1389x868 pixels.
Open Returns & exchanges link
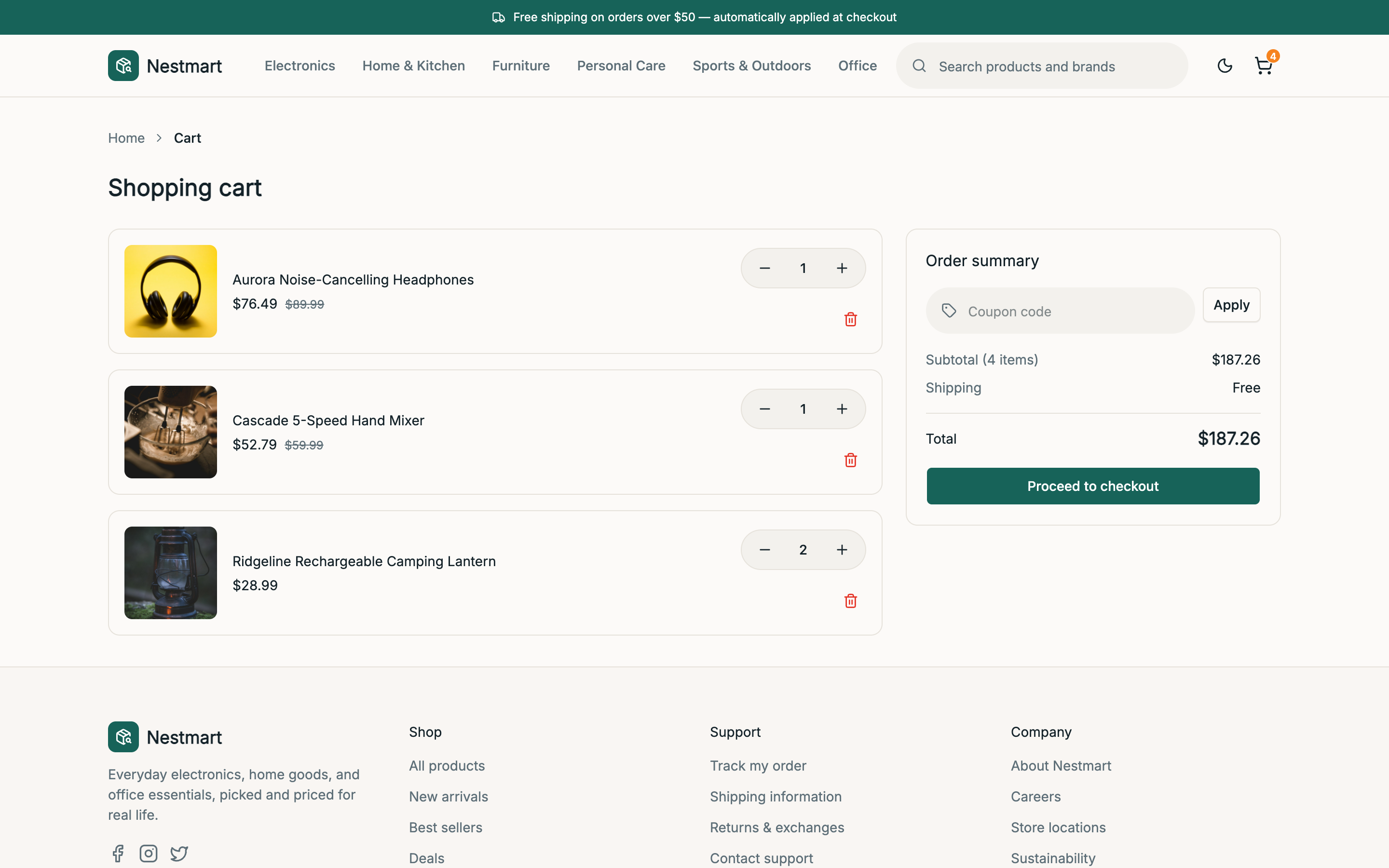click(776, 827)
